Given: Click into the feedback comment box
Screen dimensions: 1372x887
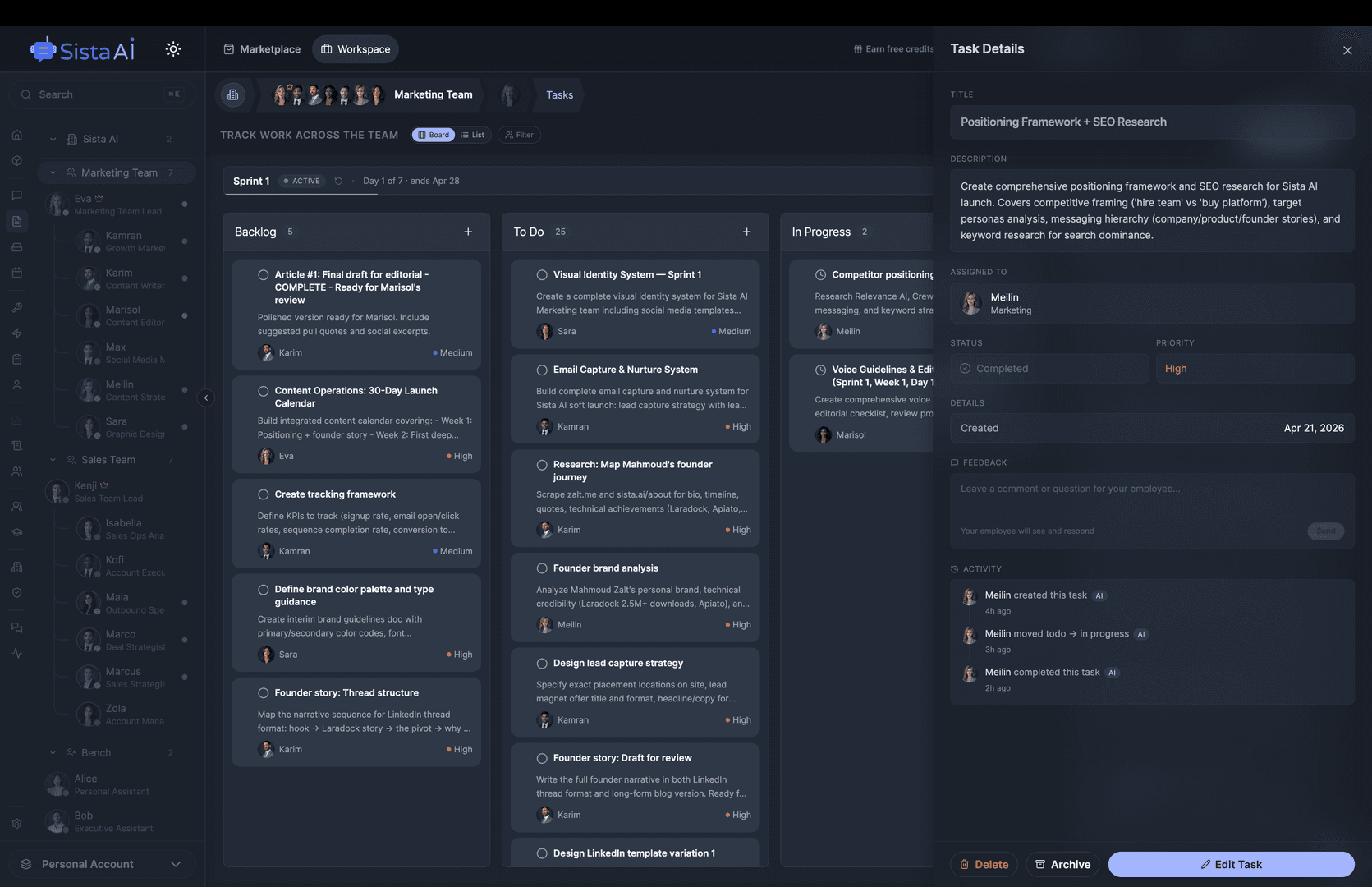Looking at the screenshot, I should pos(1152,497).
